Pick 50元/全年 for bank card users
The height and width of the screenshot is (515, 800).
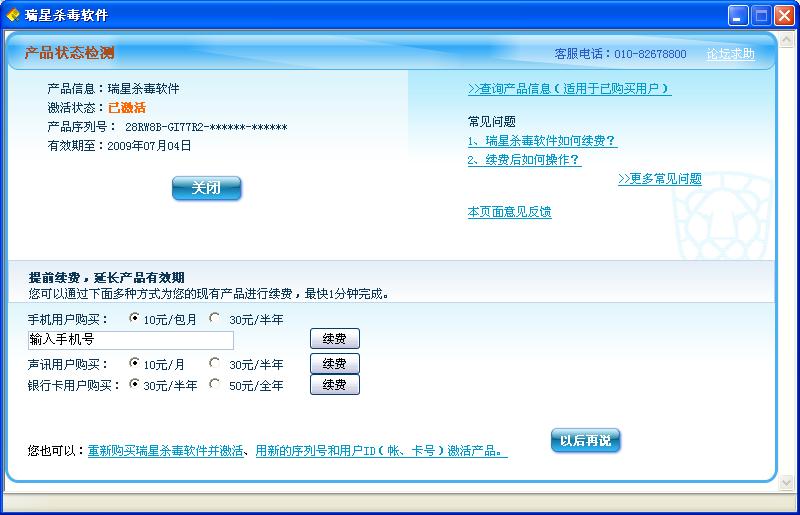(215, 384)
